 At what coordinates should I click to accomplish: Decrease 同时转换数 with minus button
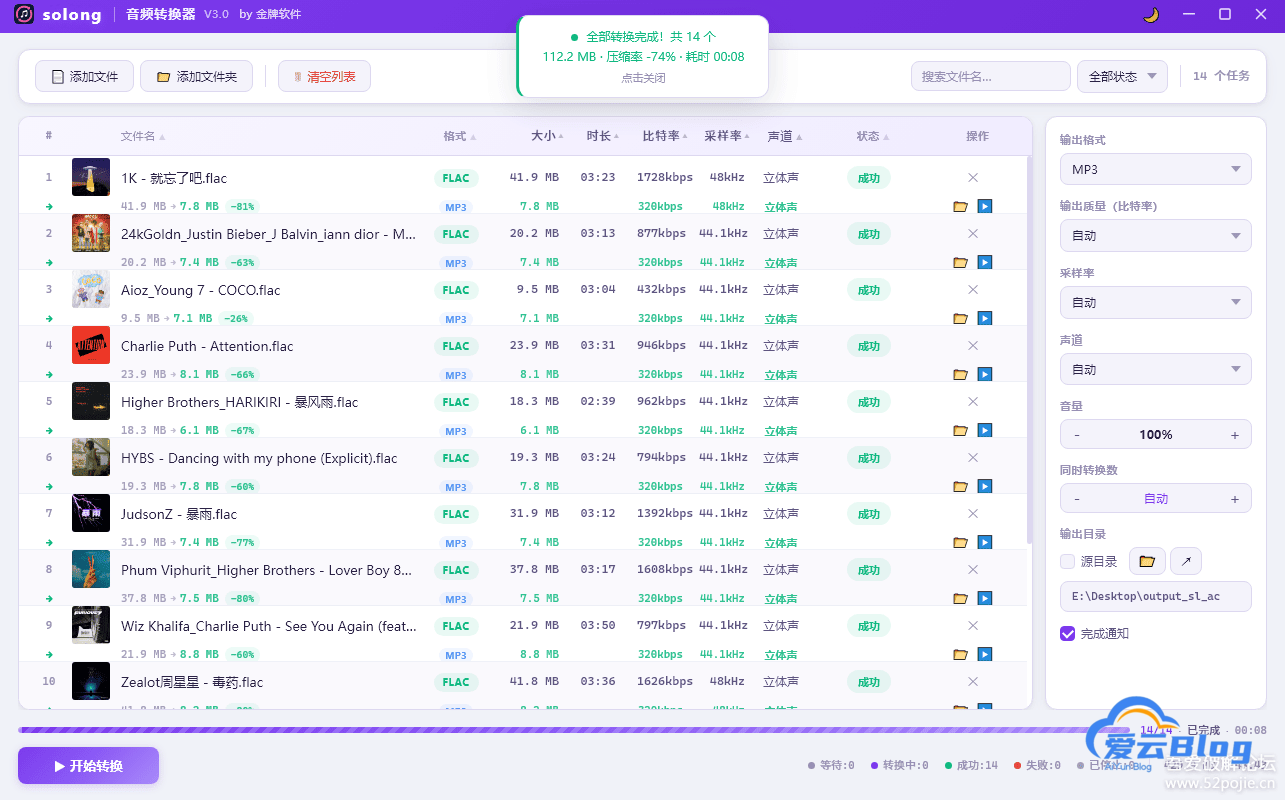coord(1077,498)
